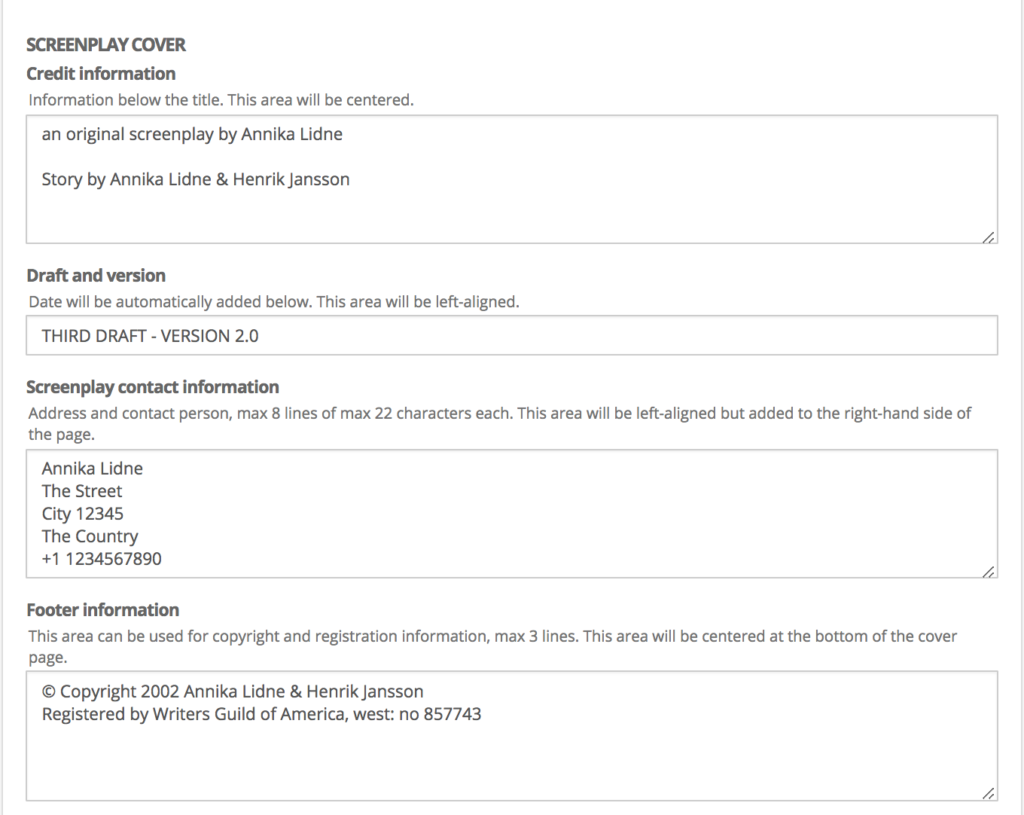Screen dimensions: 1024x815
Task: Click the contact information textarea resize handle
Action: coord(988,571)
